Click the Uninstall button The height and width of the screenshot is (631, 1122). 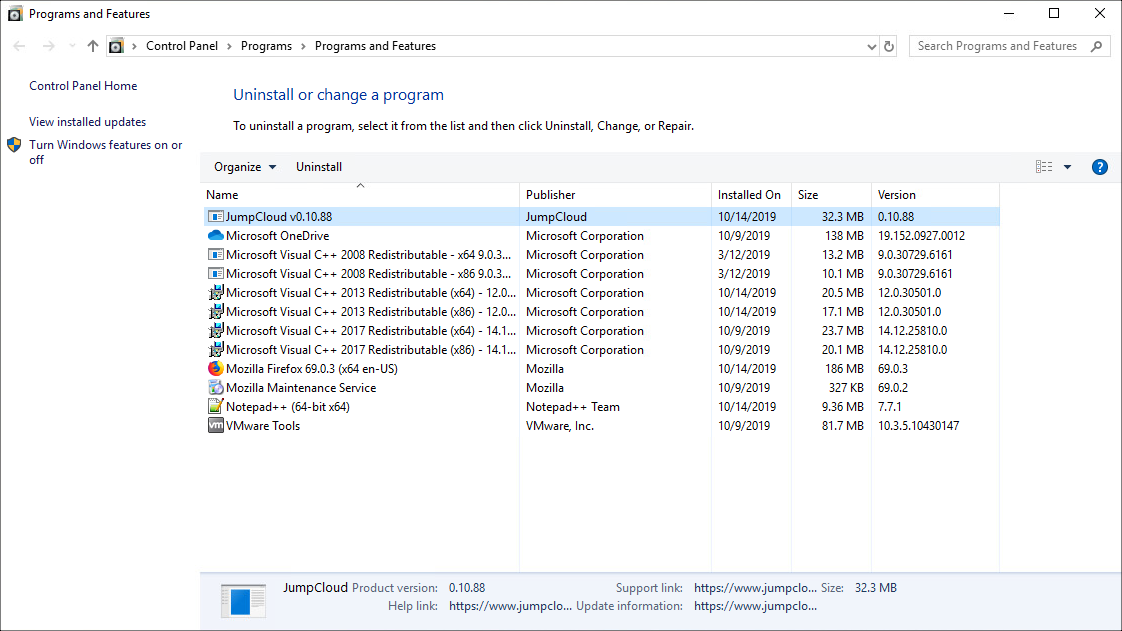coord(319,166)
